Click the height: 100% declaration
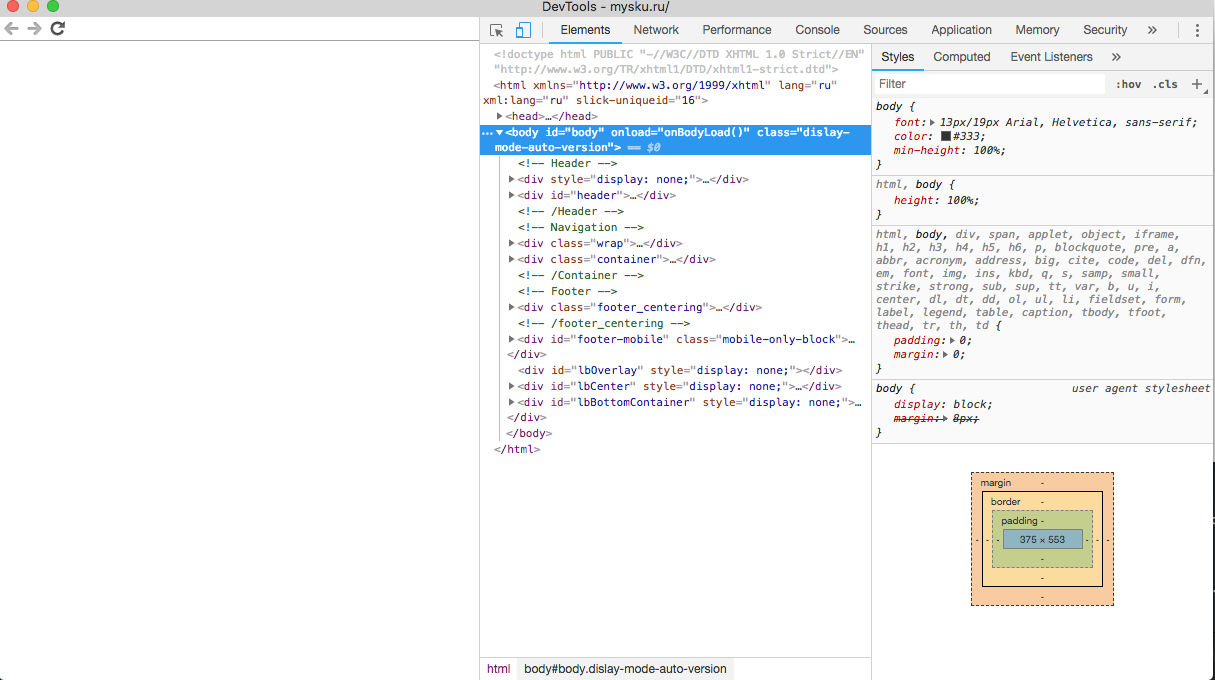1215x680 pixels. click(936, 200)
